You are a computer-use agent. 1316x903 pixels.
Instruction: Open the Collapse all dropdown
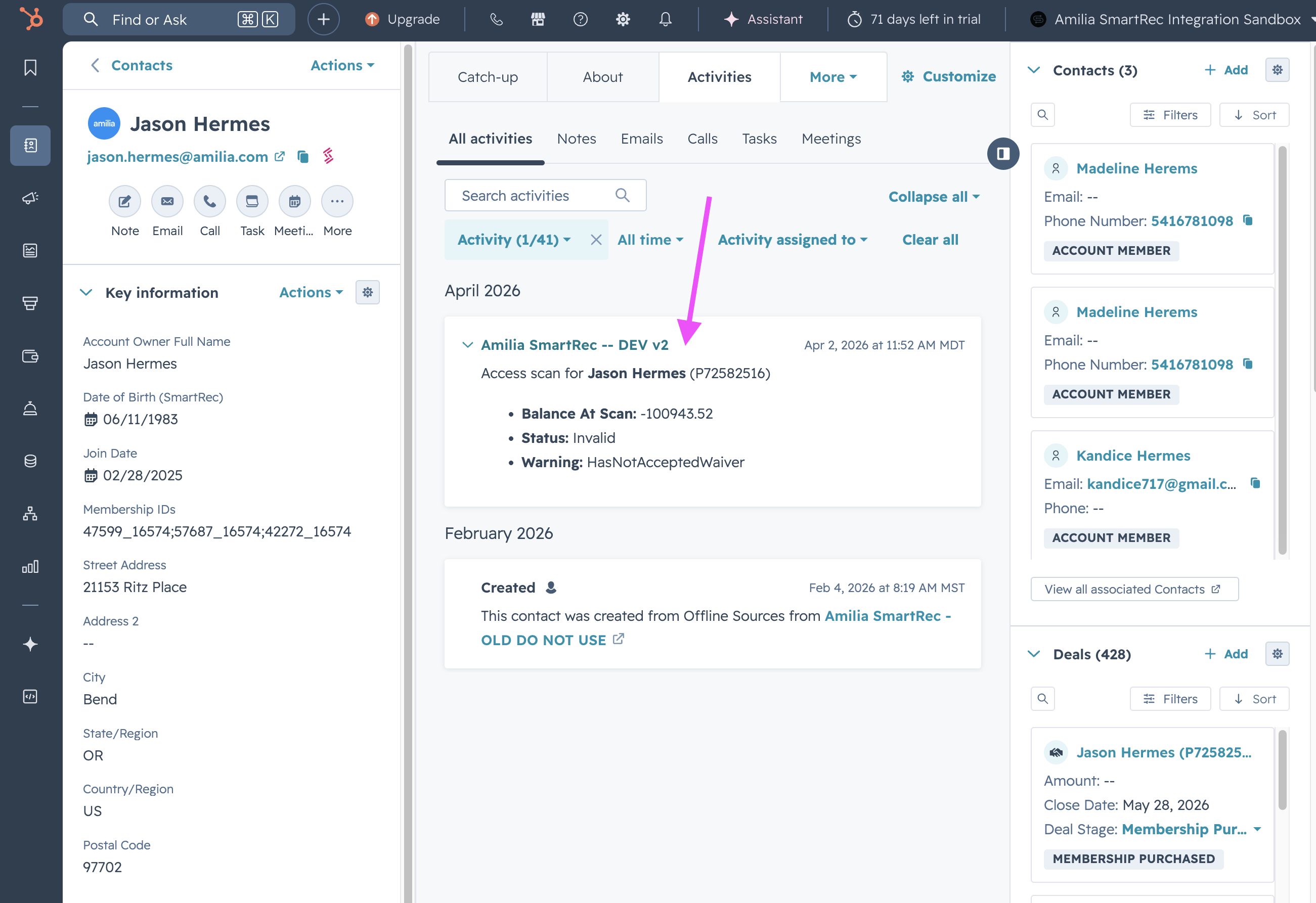tap(934, 197)
